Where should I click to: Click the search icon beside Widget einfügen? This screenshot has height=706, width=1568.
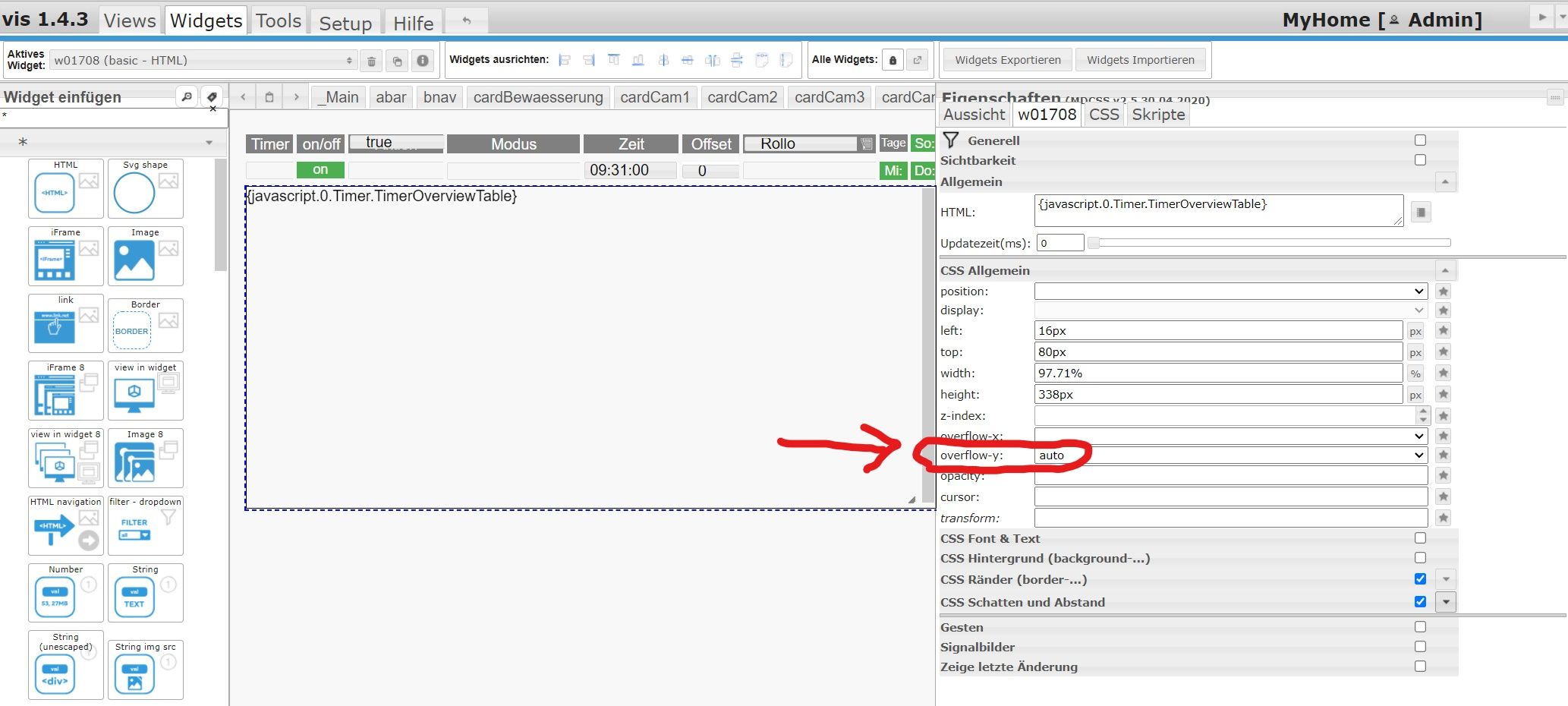[x=187, y=96]
